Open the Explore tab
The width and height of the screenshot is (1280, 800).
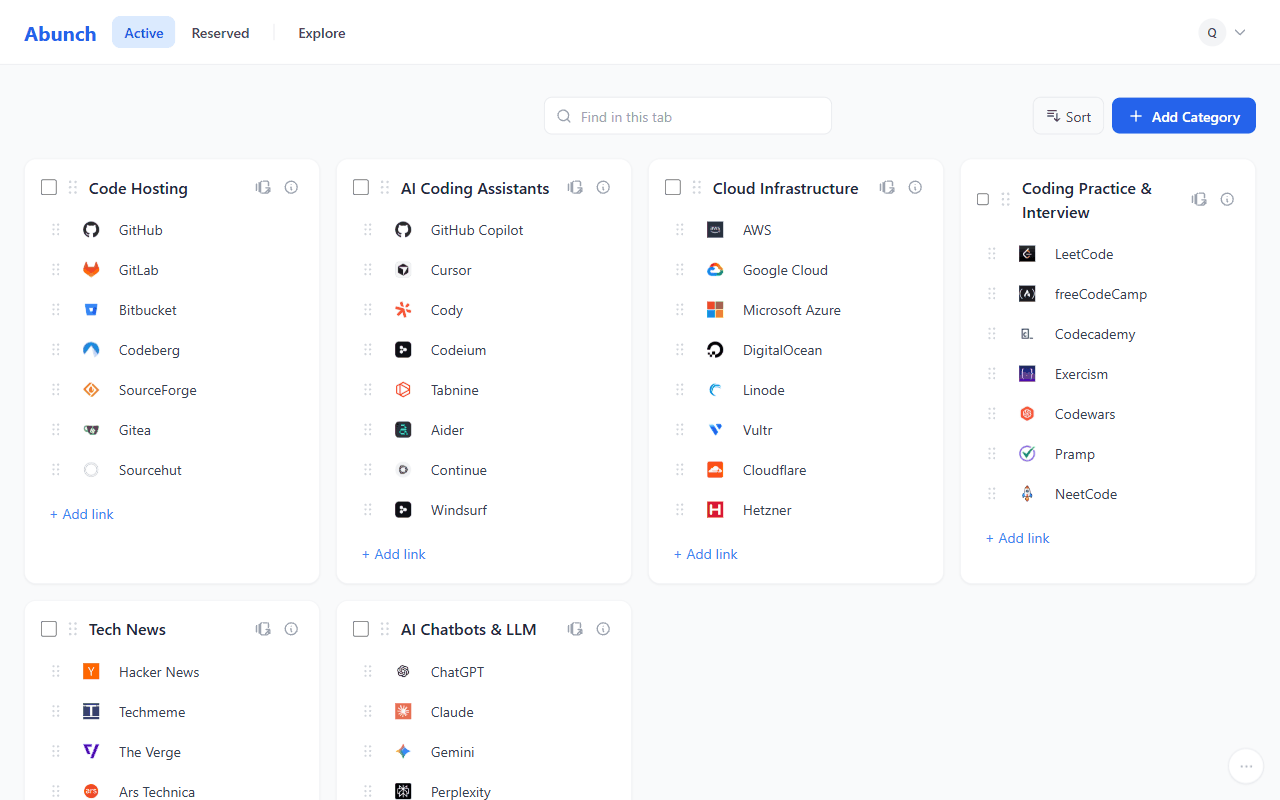322,32
